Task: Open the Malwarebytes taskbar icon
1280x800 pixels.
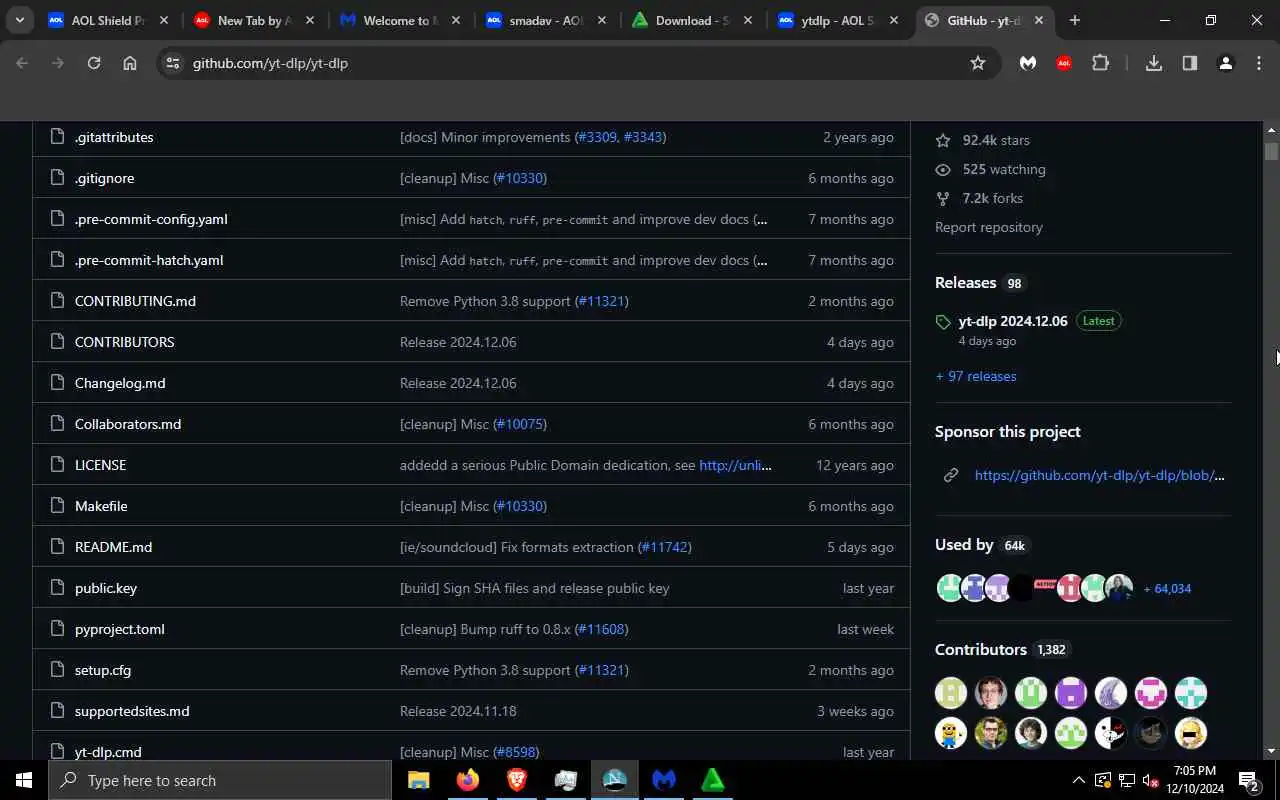Action: pos(664,780)
